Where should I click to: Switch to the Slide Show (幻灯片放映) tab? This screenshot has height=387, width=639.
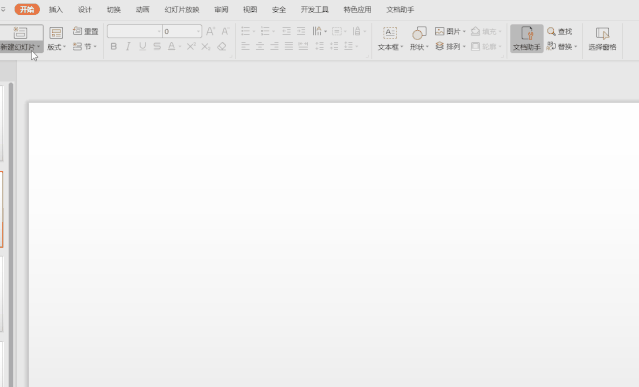pyautogui.click(x=182, y=10)
